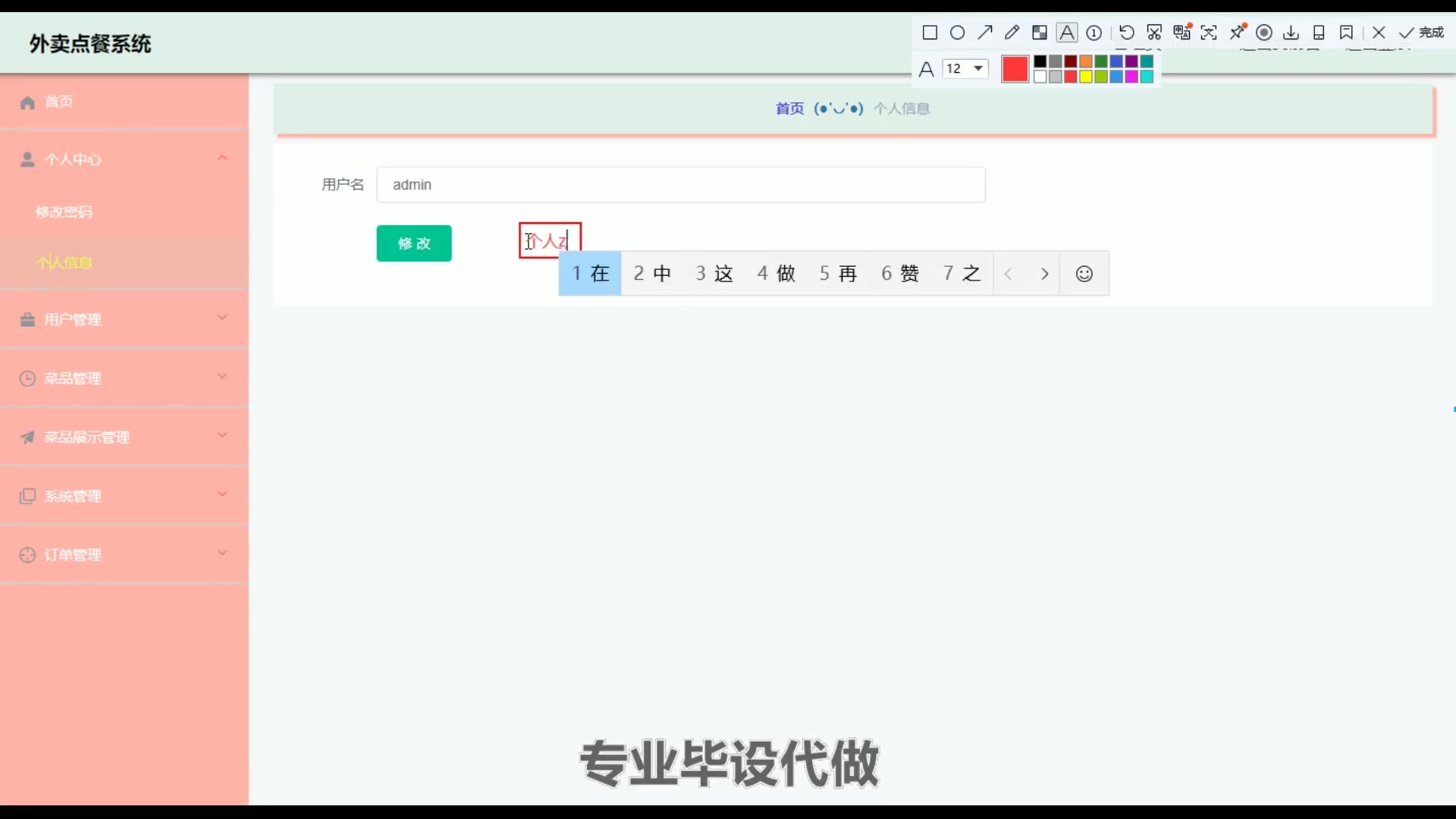Screen dimensions: 1456x819
Task: Pick the yellow color swatch
Action: [1085, 77]
